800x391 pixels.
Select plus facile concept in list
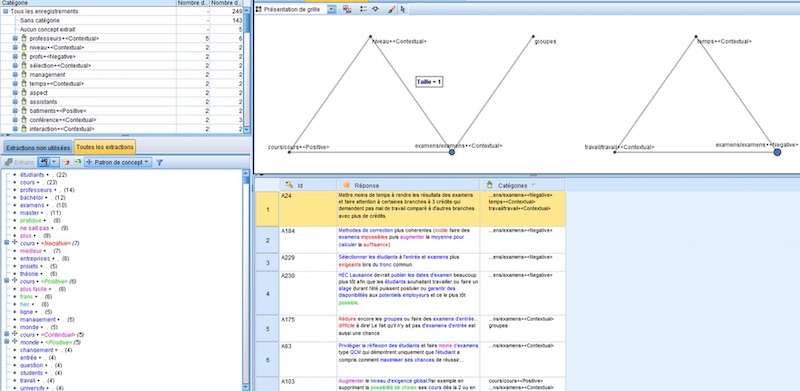pyautogui.click(x=33, y=289)
